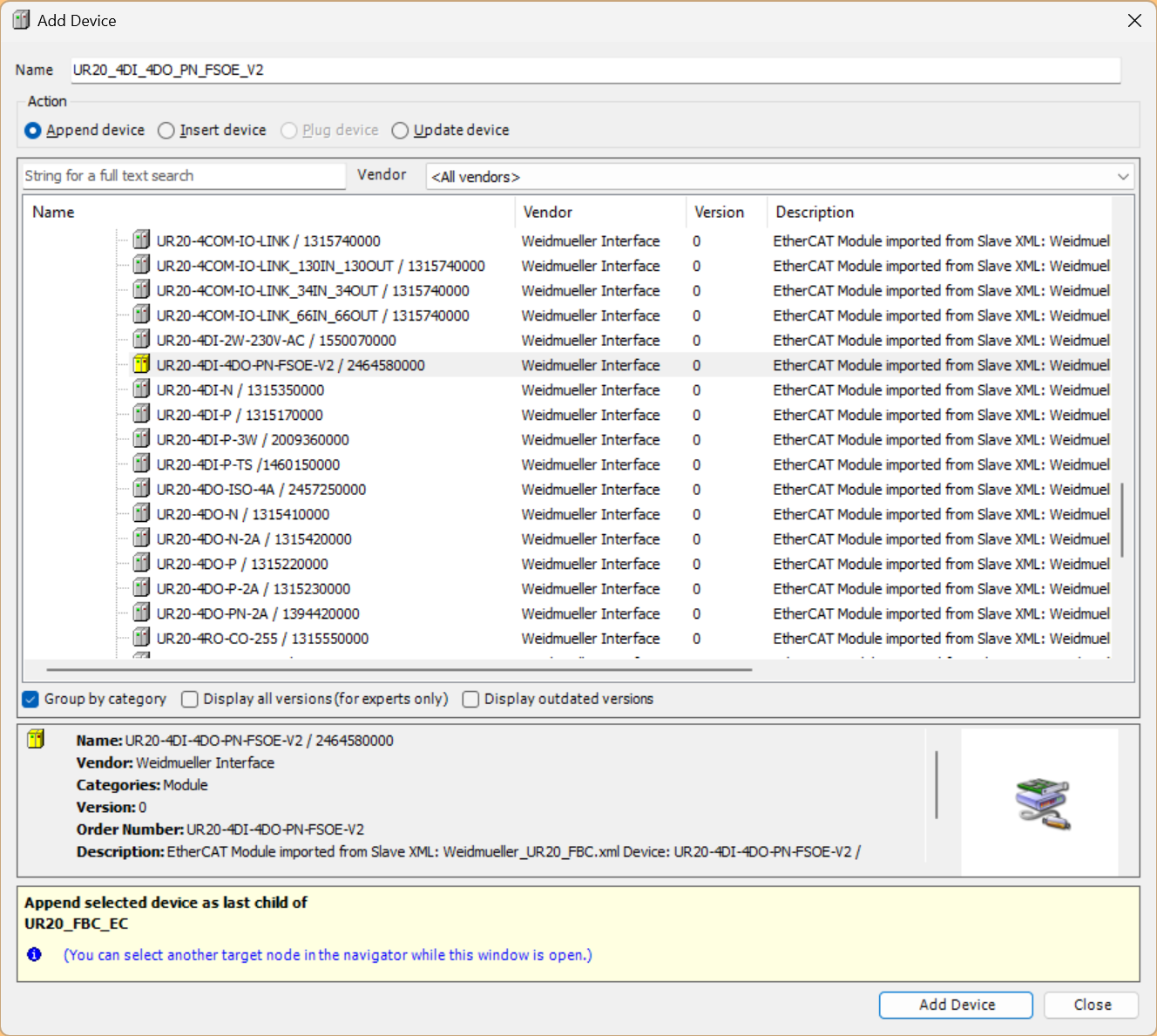
Task: Click module icon for UR20-4DI-P-3W
Action: [x=141, y=438]
